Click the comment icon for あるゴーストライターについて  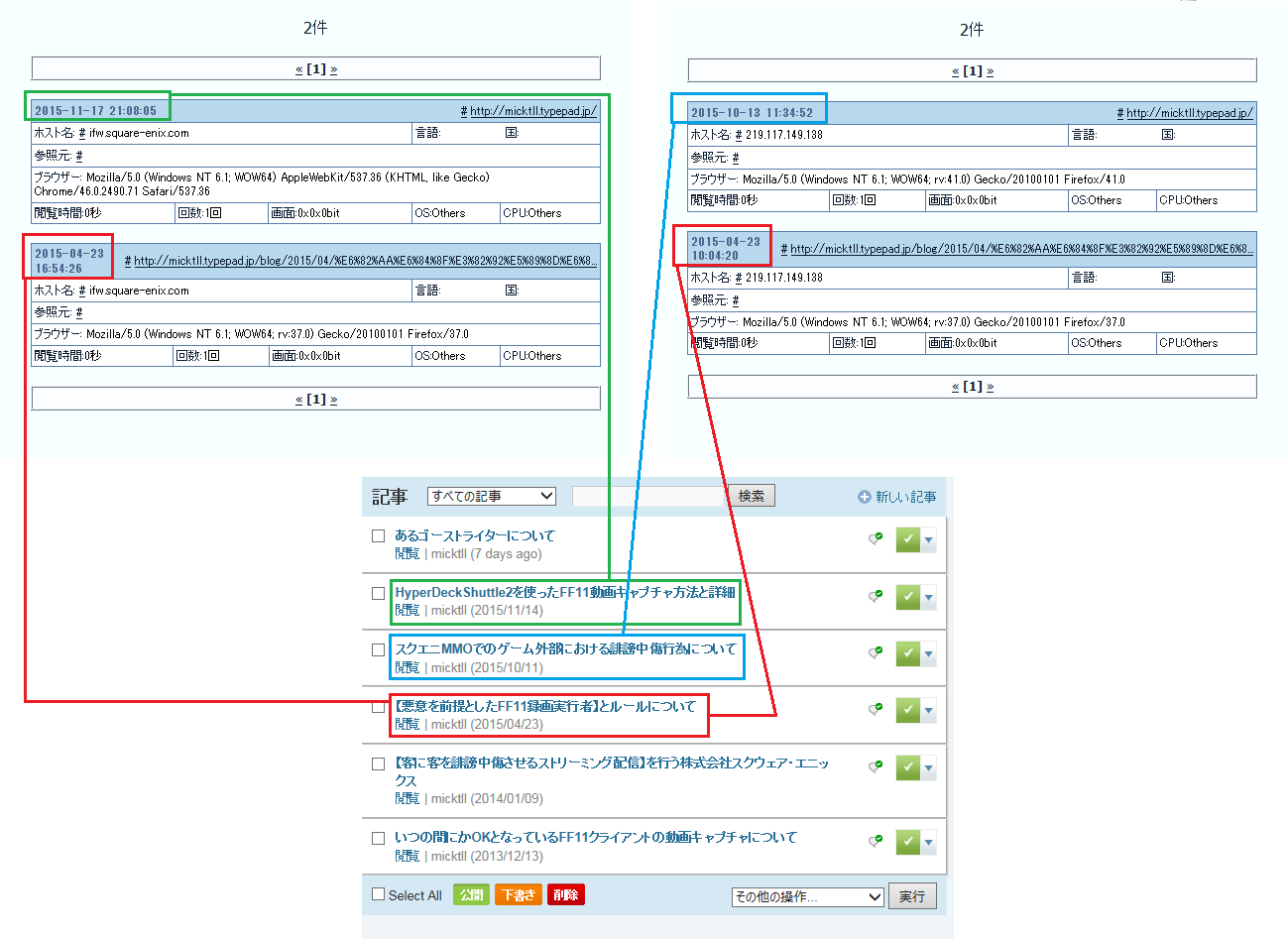tap(876, 539)
